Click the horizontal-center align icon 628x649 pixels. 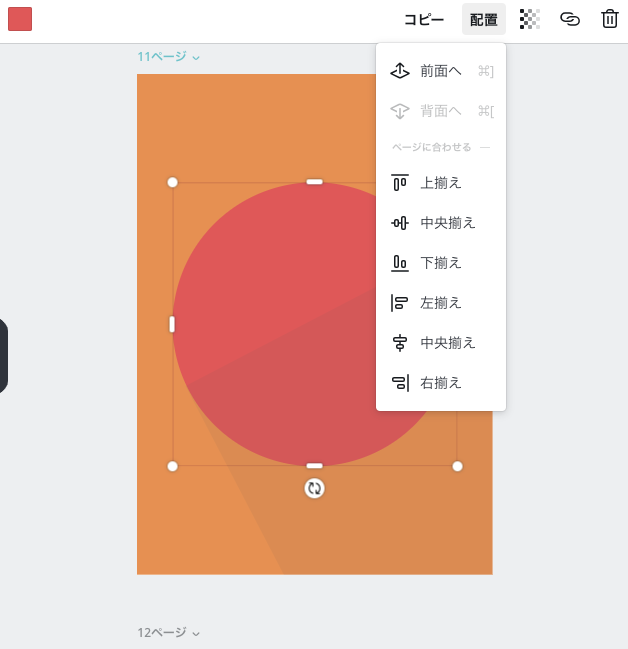[x=400, y=343]
